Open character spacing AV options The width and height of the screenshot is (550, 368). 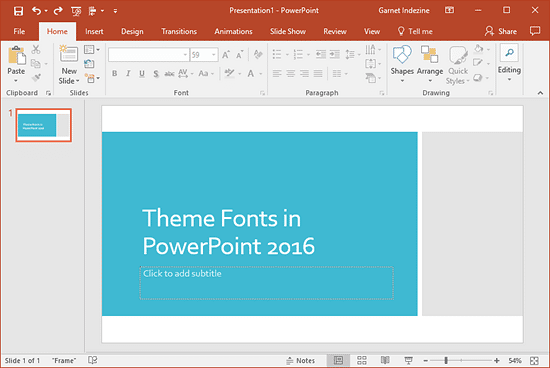186,74
